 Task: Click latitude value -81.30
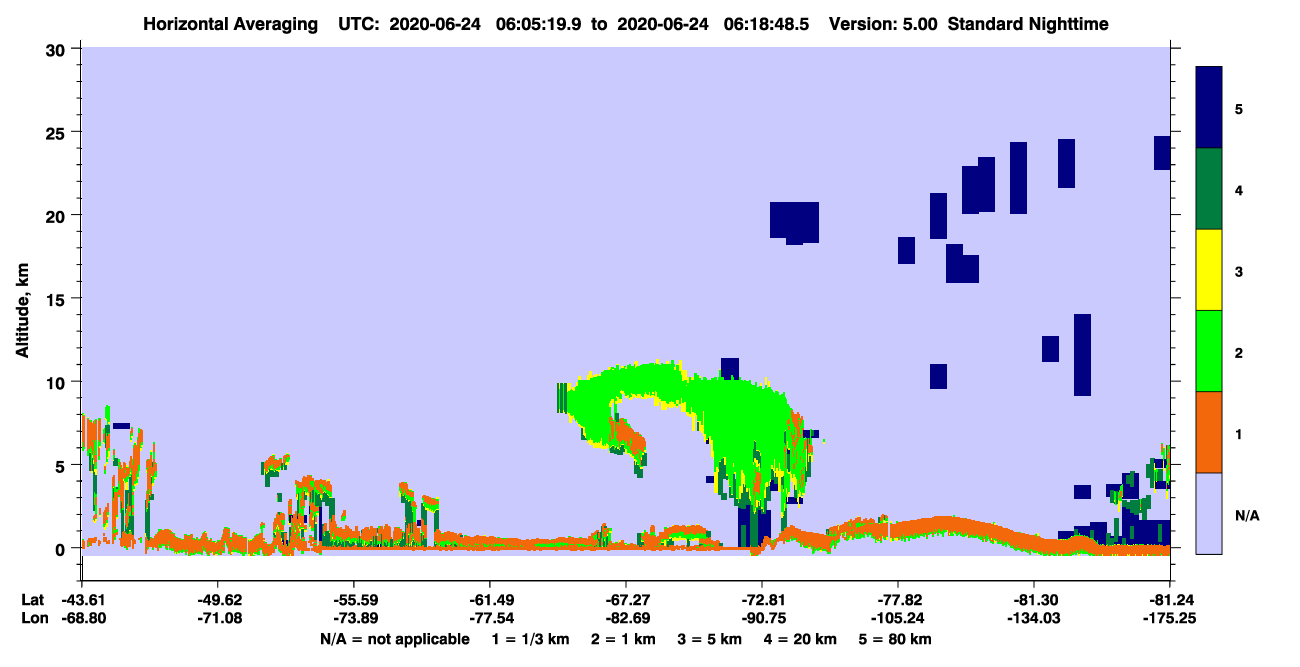pyautogui.click(x=1033, y=600)
